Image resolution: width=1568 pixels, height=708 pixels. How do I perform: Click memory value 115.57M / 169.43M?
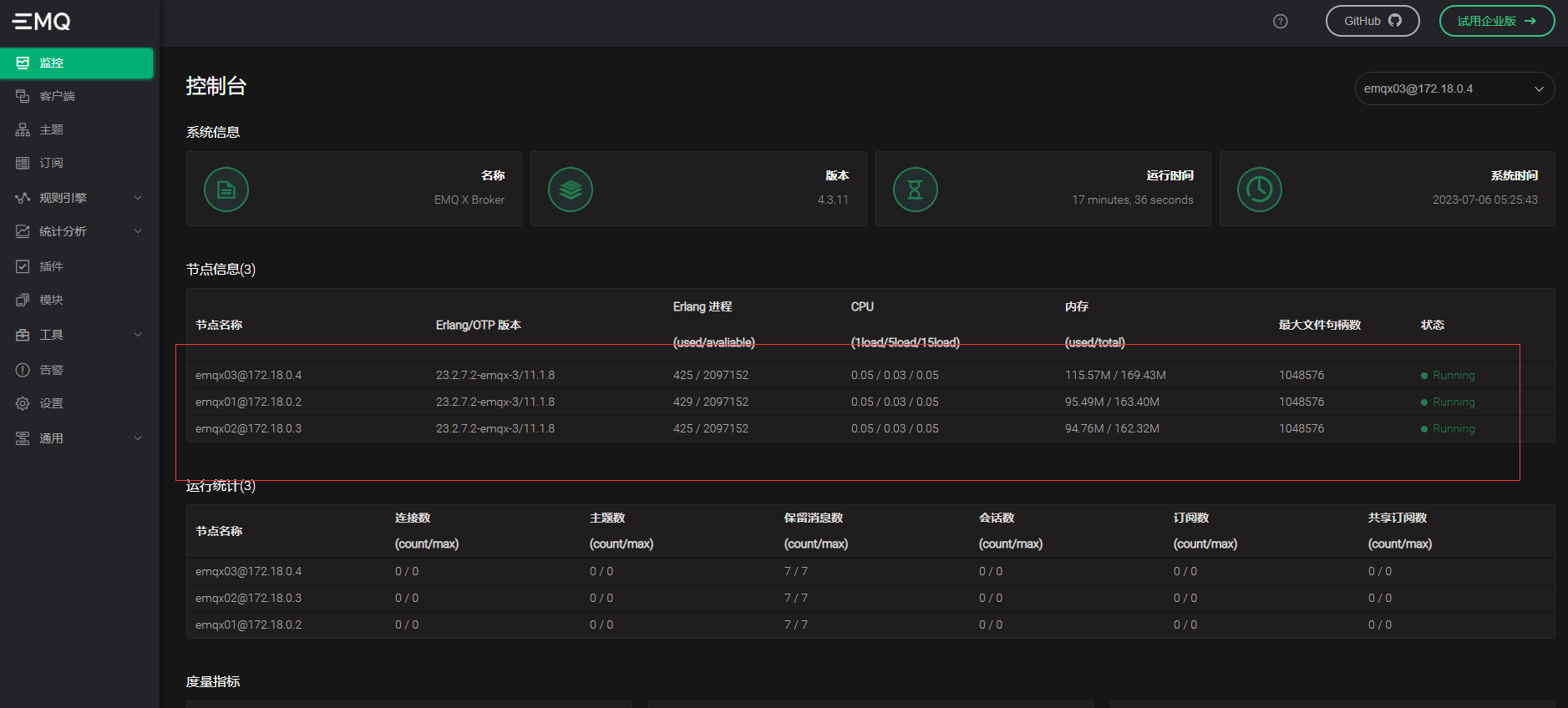(x=1115, y=375)
